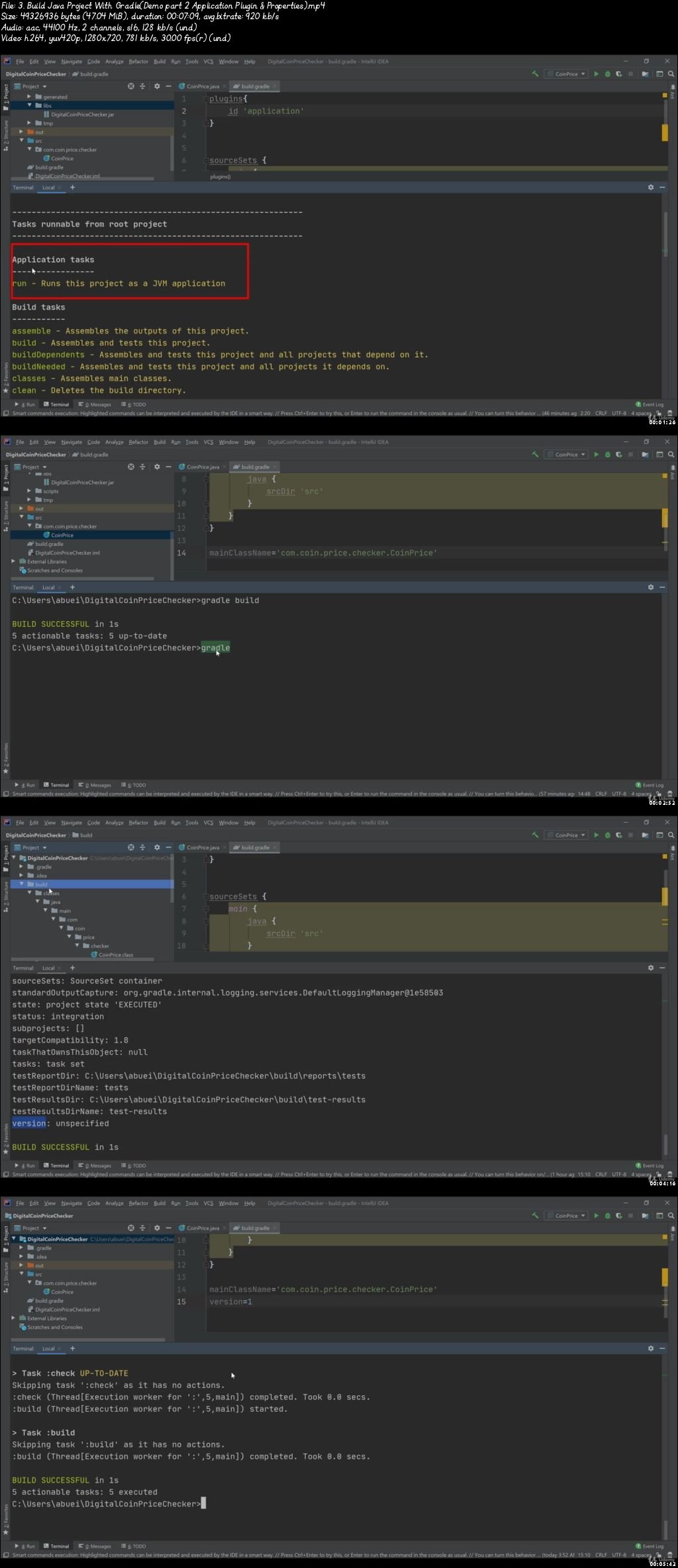Click the version=1 line in the editor

(x=230, y=1302)
